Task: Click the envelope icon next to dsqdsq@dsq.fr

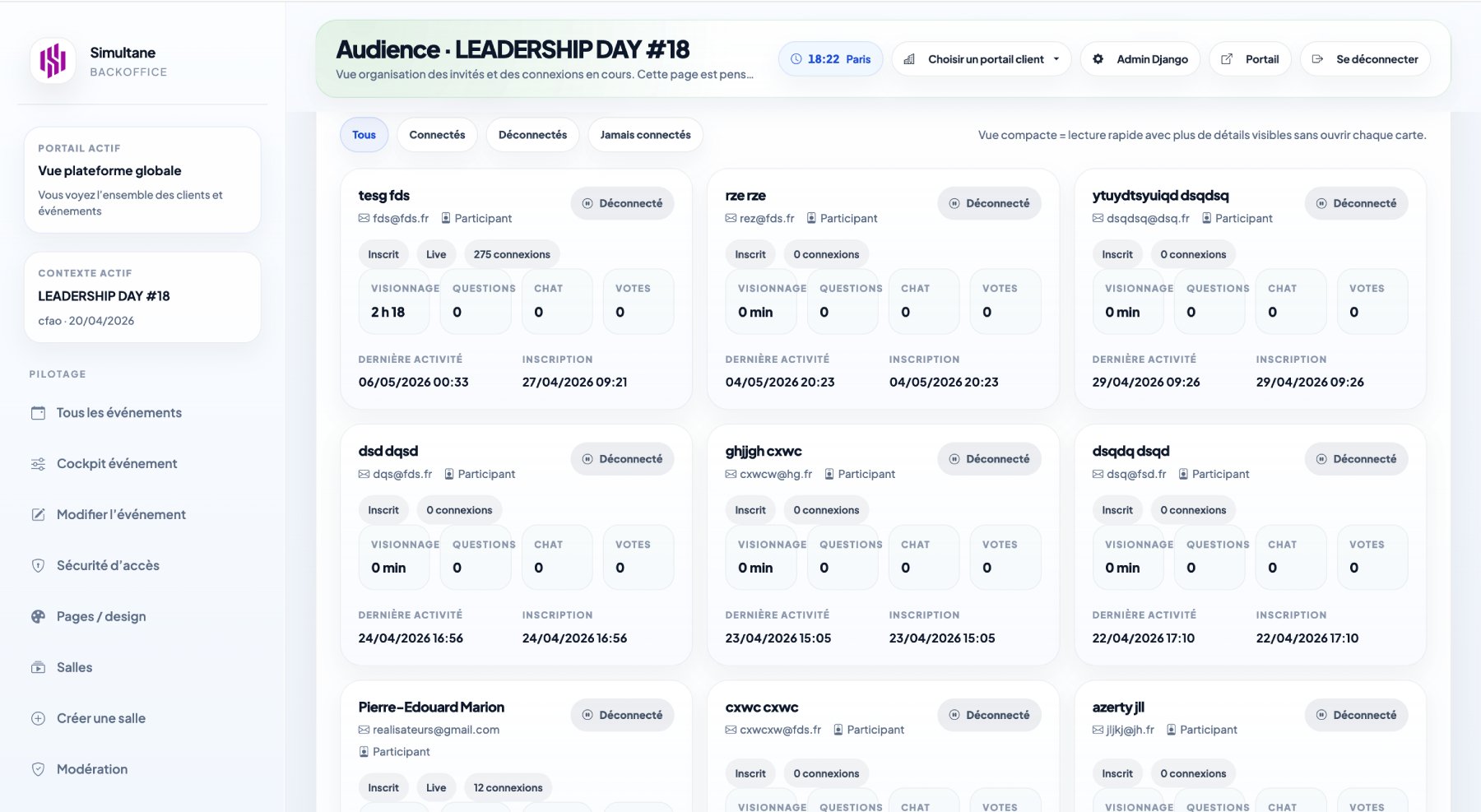Action: coord(1098,219)
